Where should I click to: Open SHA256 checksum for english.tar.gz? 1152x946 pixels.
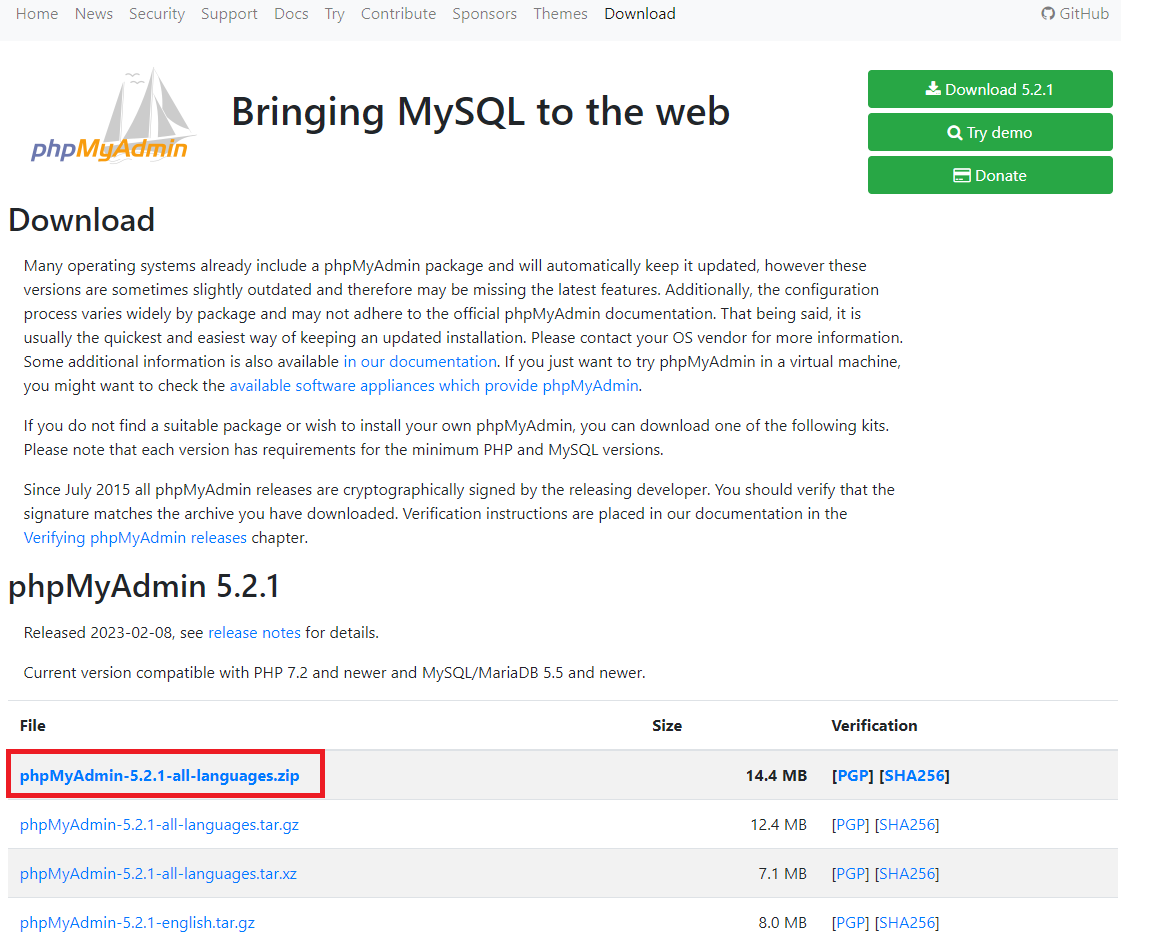coord(907,922)
